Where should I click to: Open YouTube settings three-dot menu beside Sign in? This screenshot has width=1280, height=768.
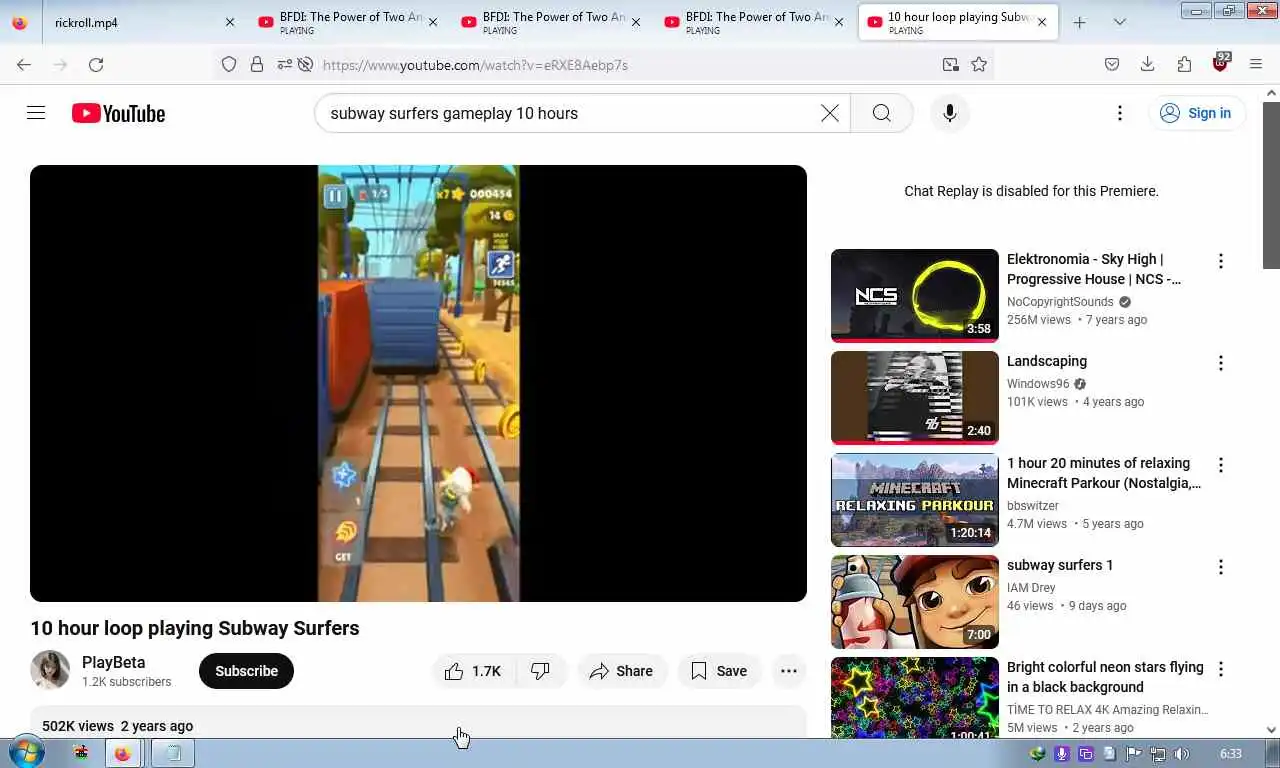(x=1120, y=113)
